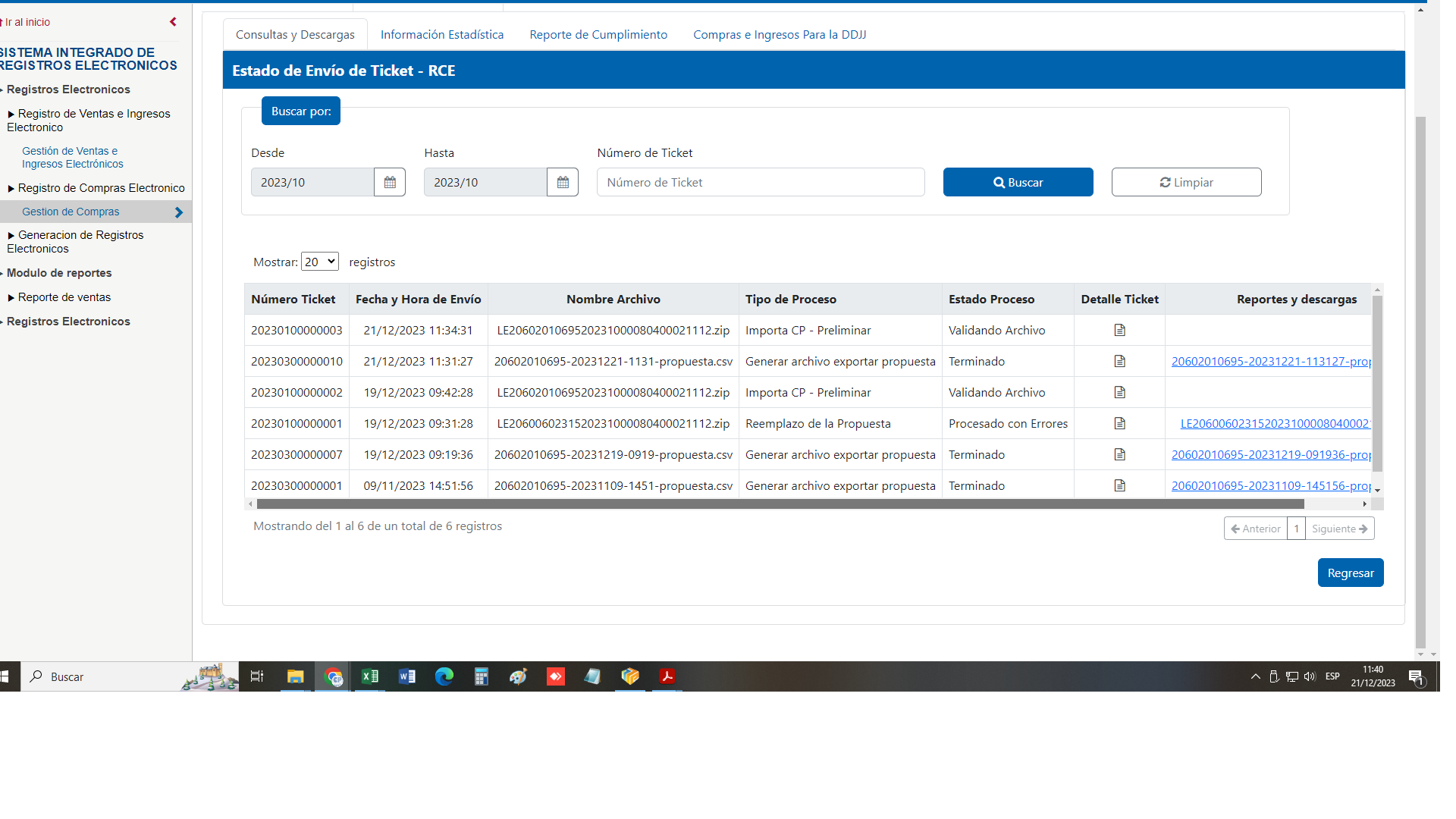Open Excel from the taskbar
Screen dimensions: 1456x819
tap(369, 676)
